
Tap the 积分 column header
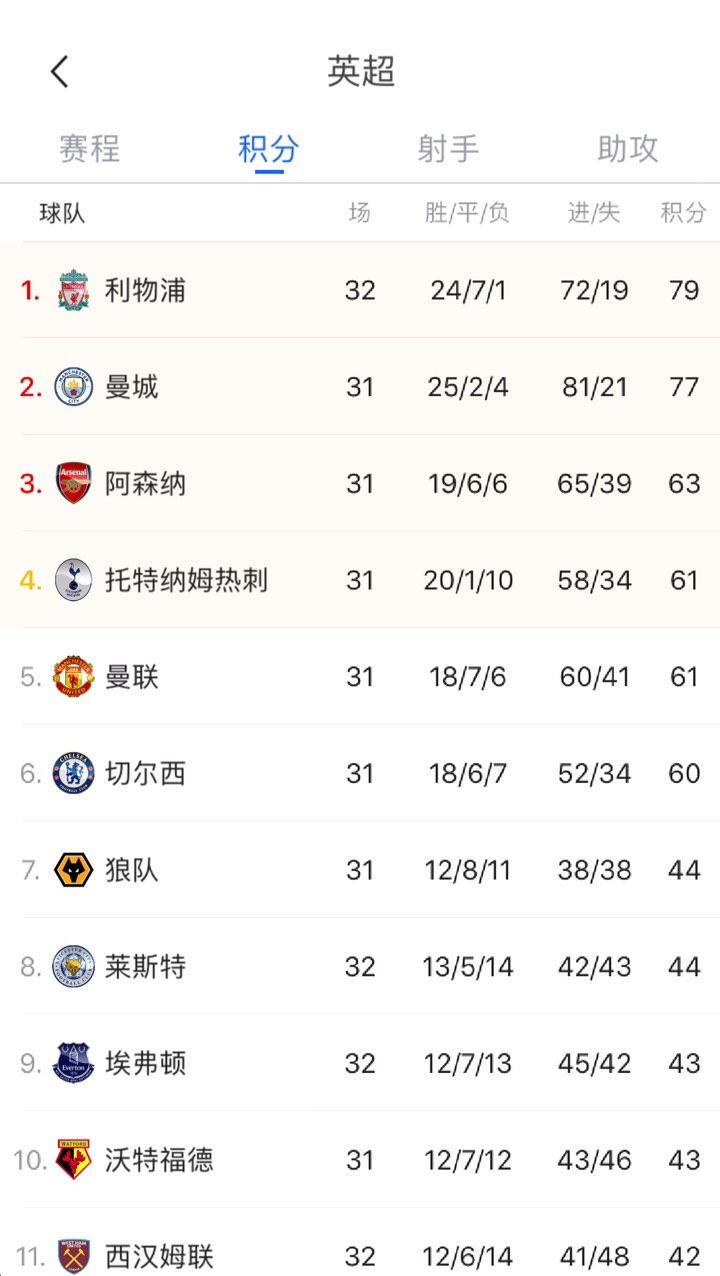(683, 212)
